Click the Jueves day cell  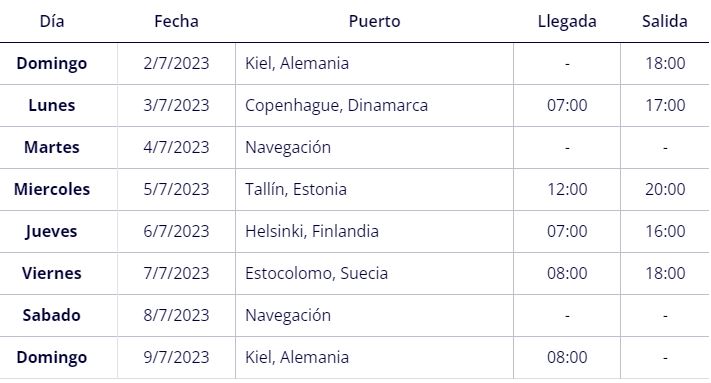[x=52, y=231]
